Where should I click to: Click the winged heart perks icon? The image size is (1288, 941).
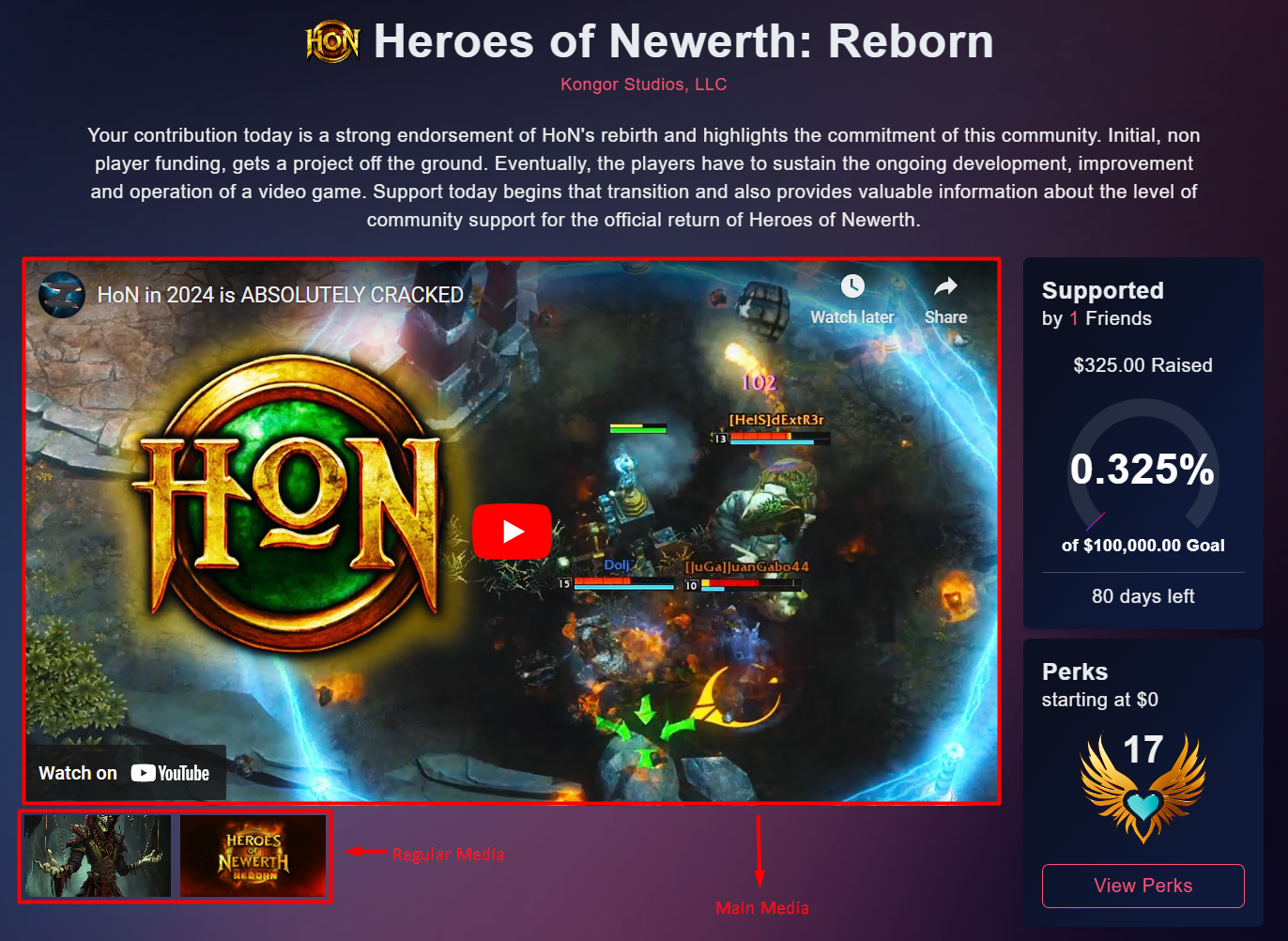coord(1142,789)
